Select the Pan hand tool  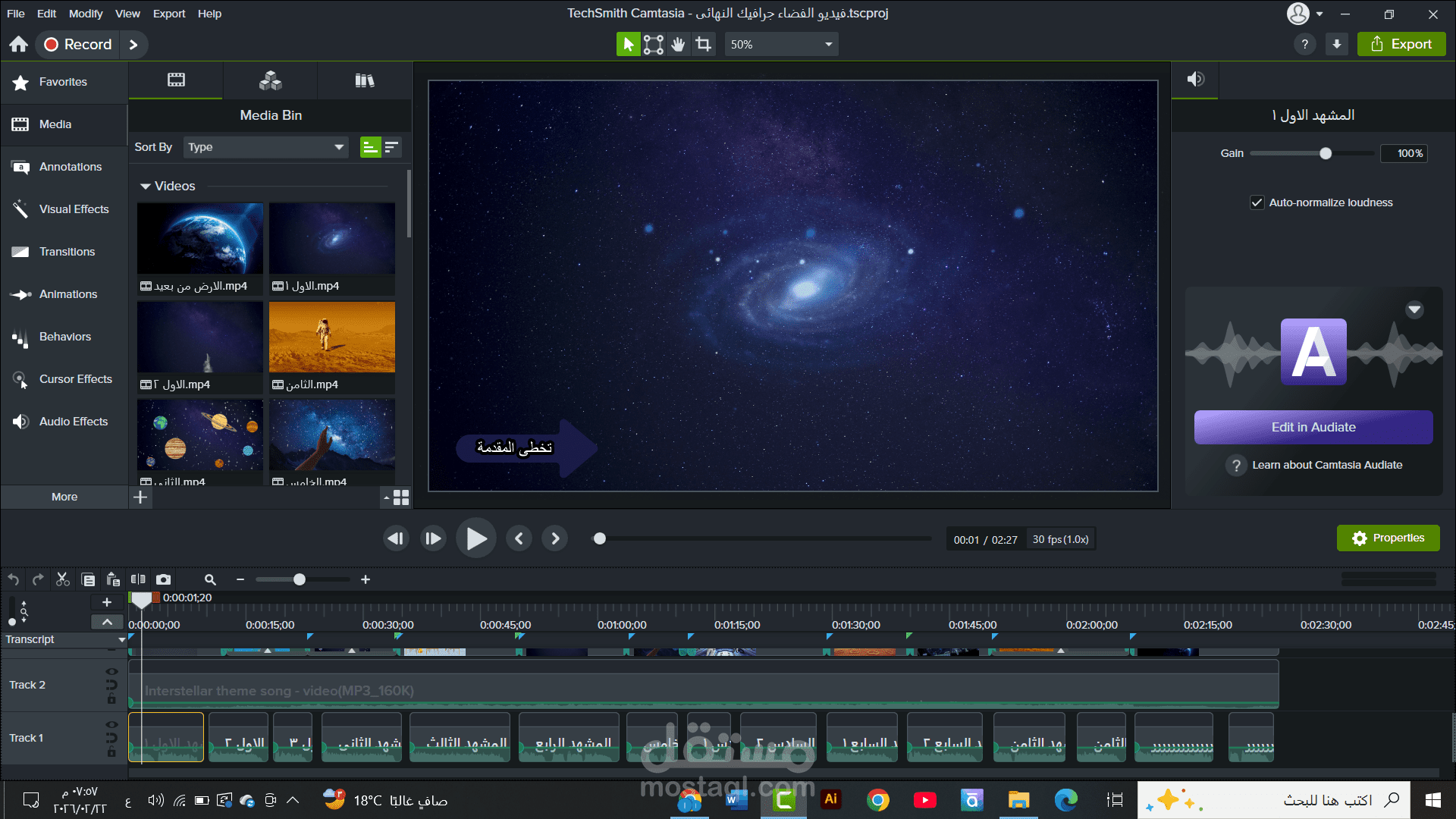678,44
